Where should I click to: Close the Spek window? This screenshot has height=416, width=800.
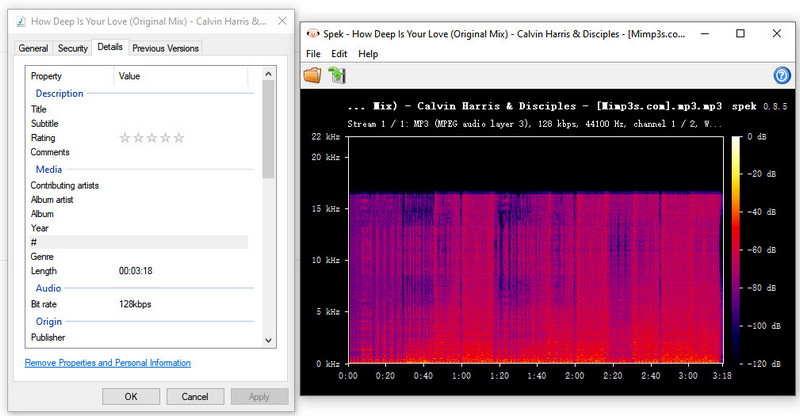click(777, 34)
